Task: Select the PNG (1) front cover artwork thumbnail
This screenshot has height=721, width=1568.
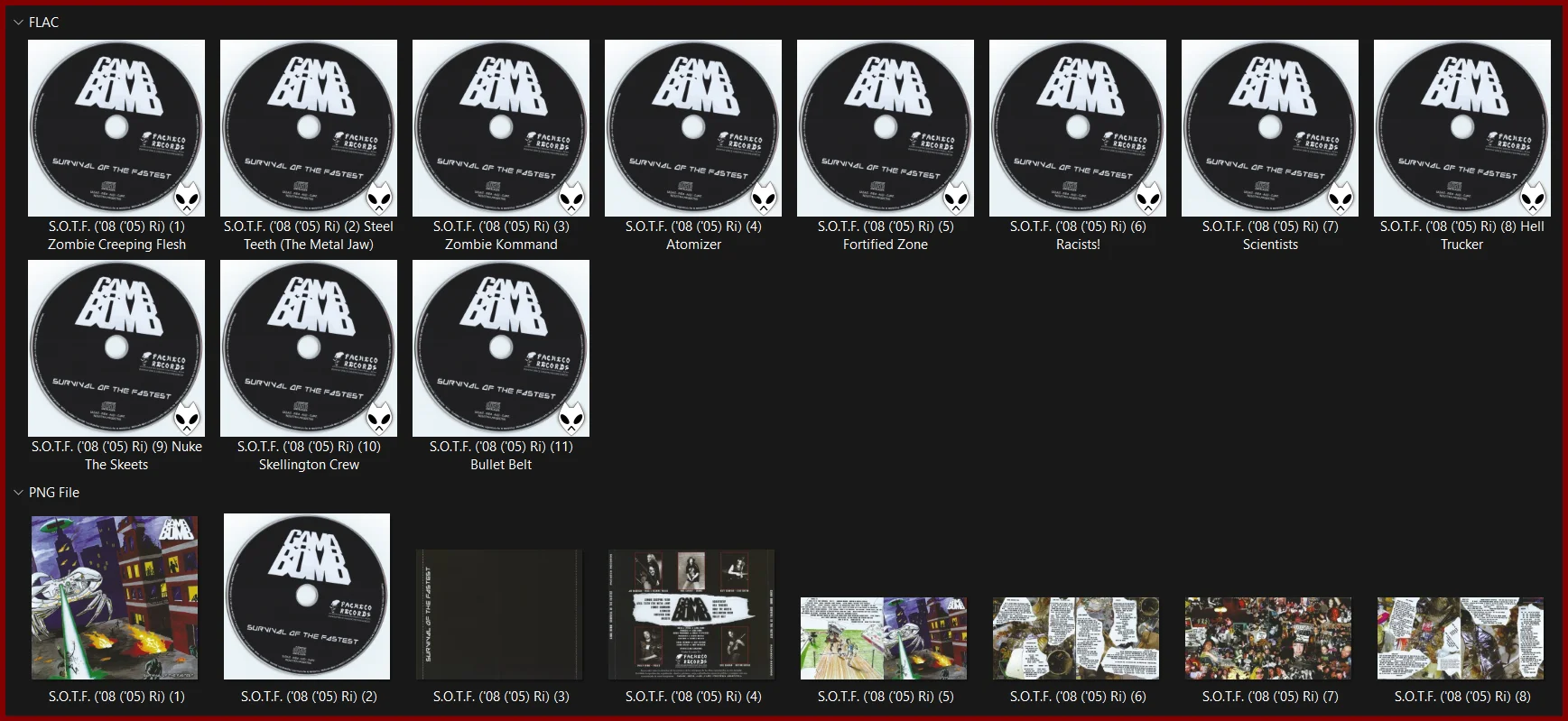Action: [115, 597]
